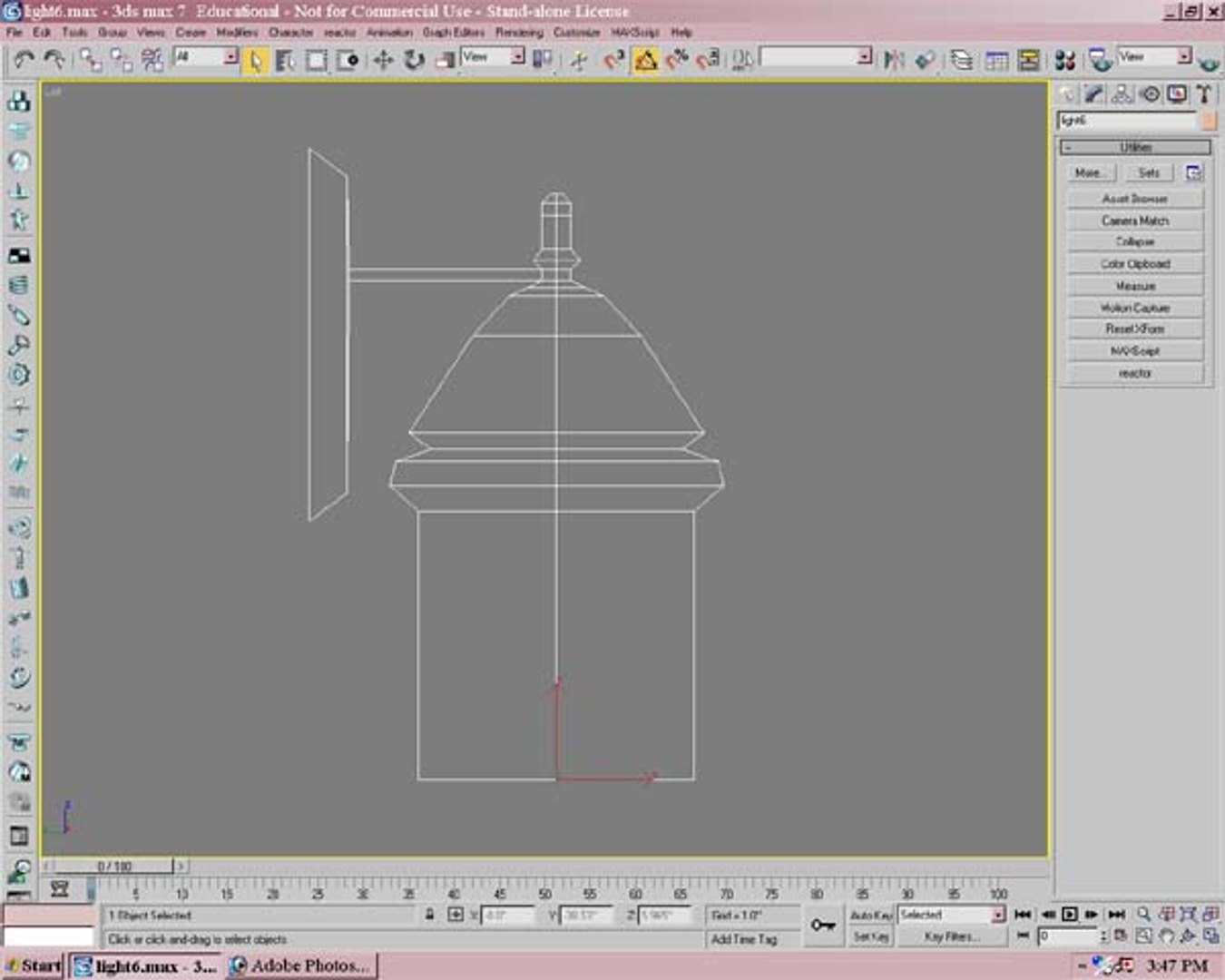Viewport: 1225px width, 980px height.
Task: Toggle the Spinner Snap button
Action: pyautogui.click(x=708, y=60)
